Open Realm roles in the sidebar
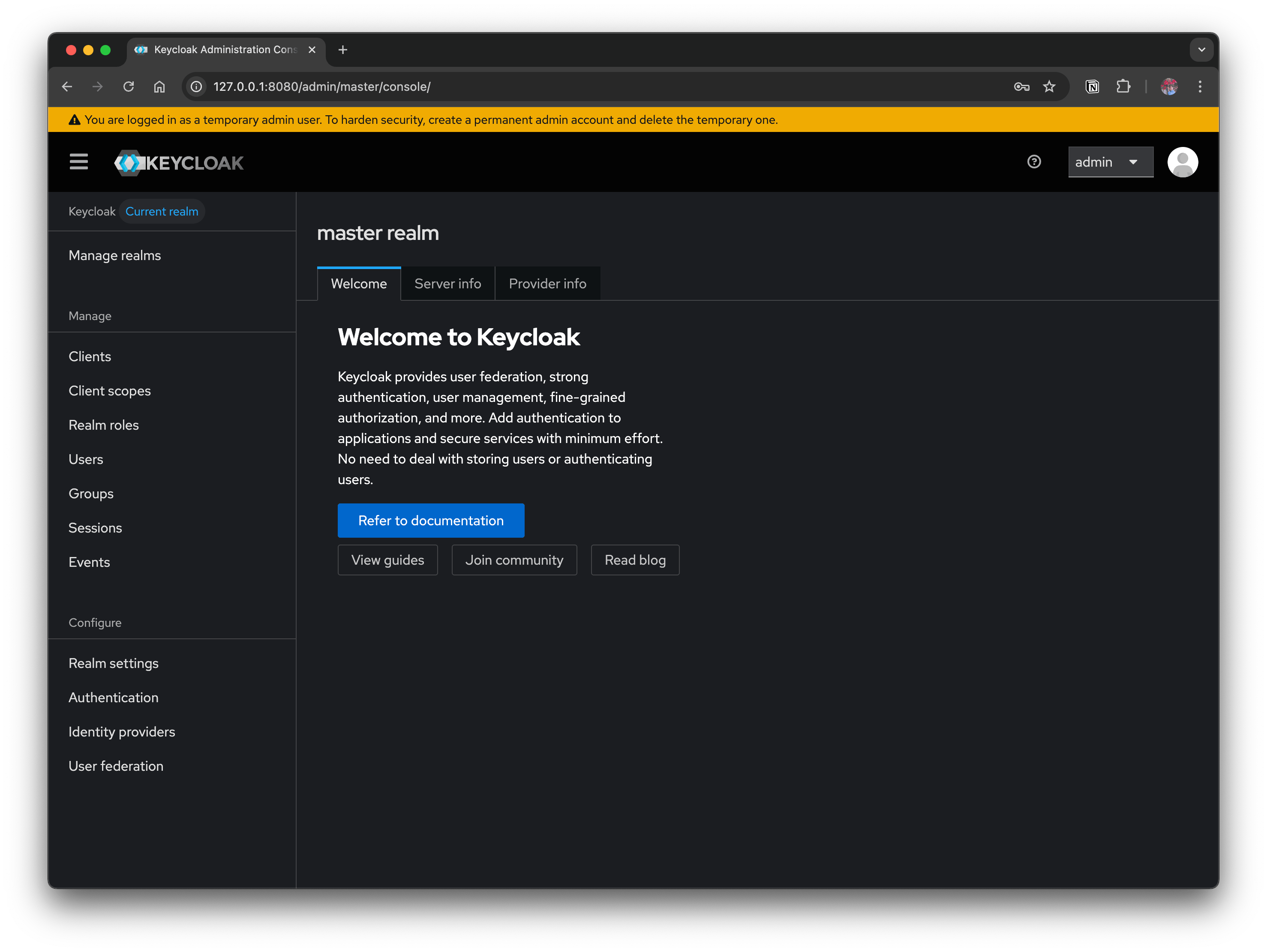This screenshot has width=1267, height=952. 172,425
